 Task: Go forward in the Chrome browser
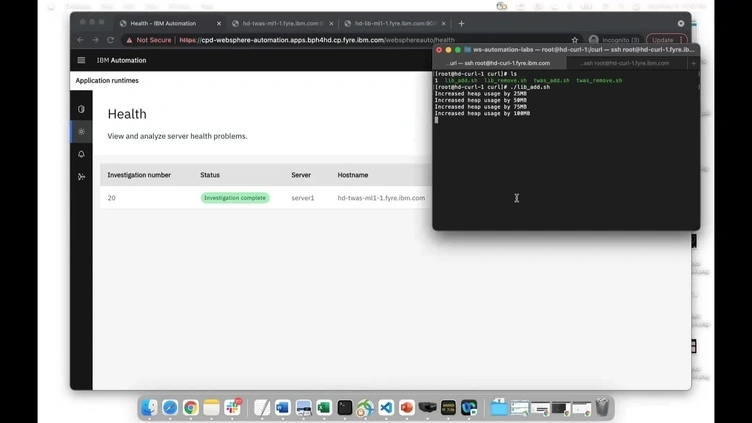point(95,40)
